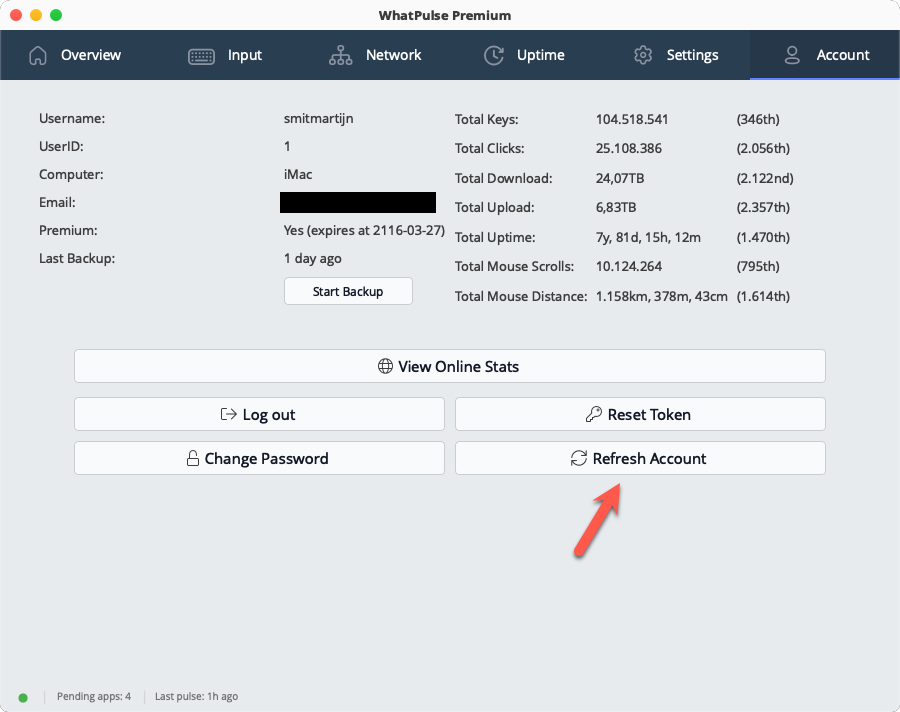Select the Uptime tab
Viewport: 900px width, 712px height.
525,55
